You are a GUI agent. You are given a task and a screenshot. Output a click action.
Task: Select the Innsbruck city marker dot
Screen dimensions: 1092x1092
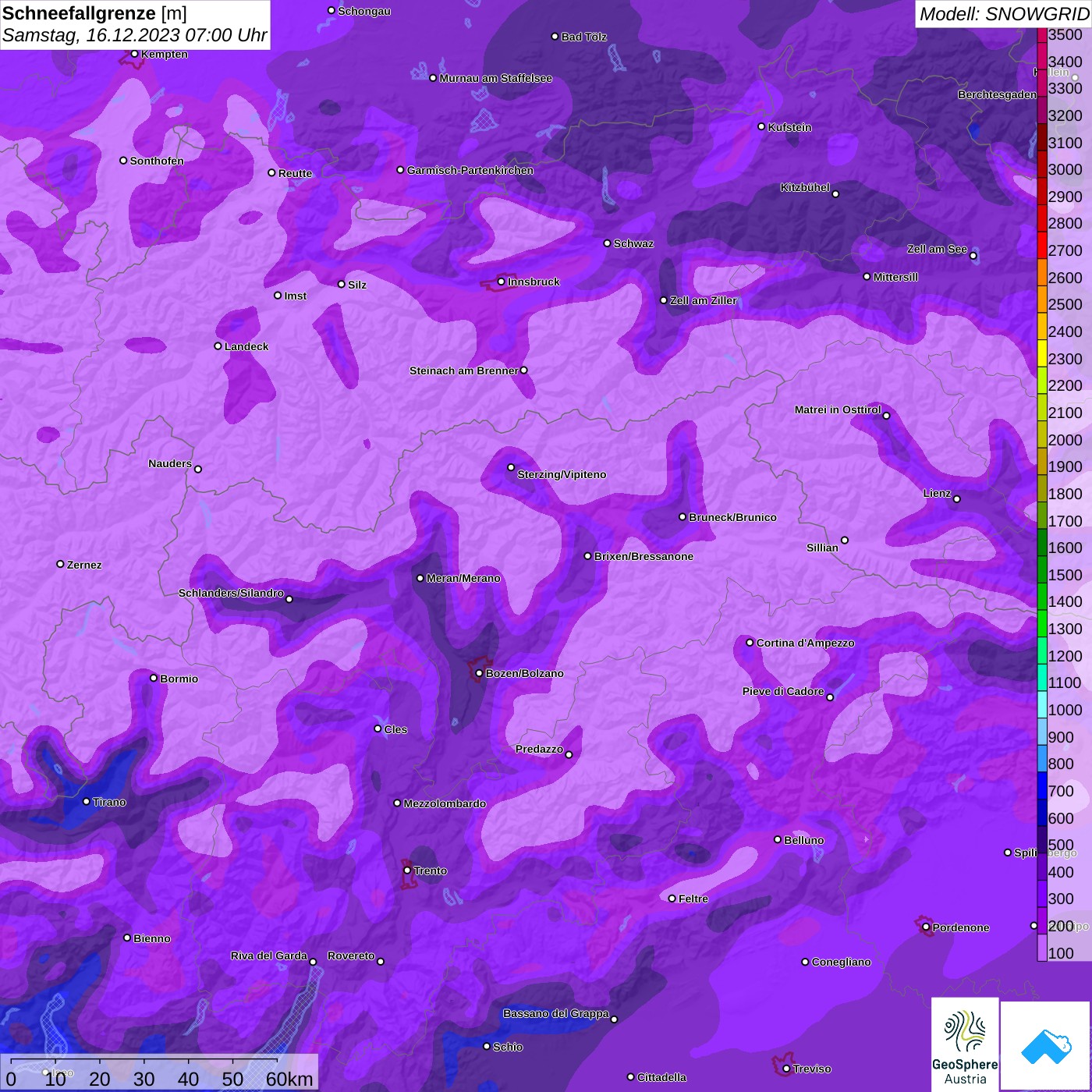pyautogui.click(x=502, y=282)
